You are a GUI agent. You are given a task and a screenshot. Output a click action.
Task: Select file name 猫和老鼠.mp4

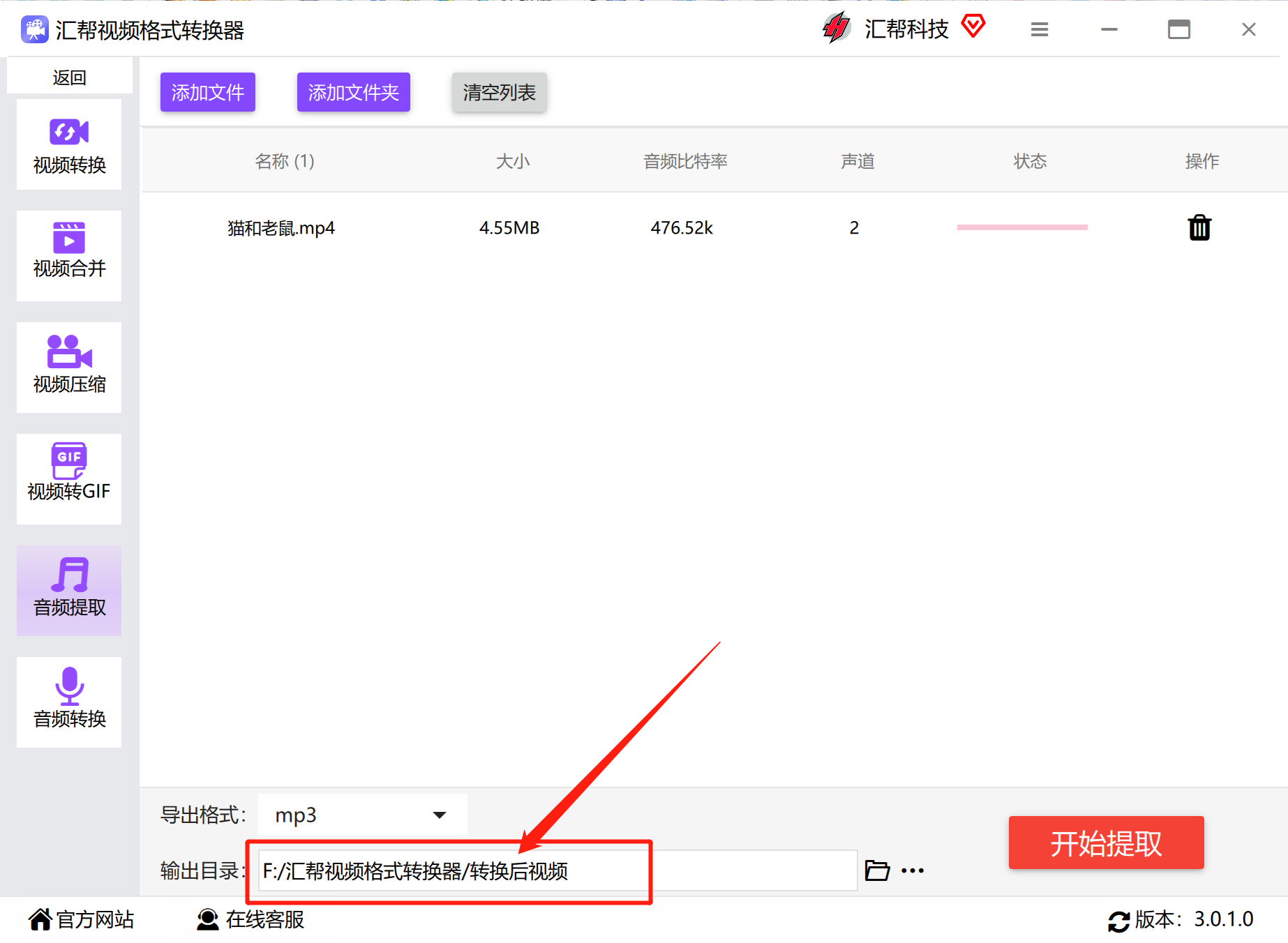pyautogui.click(x=281, y=228)
